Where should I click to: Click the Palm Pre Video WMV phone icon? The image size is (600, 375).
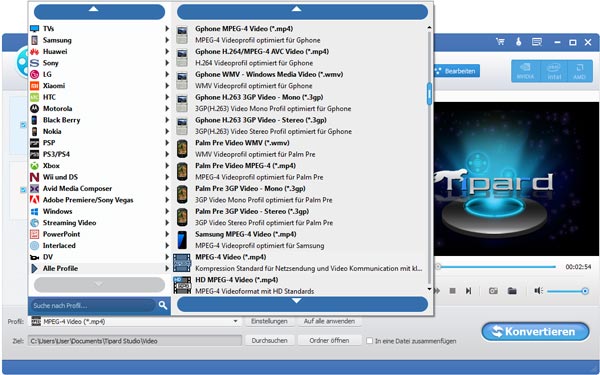pos(182,148)
